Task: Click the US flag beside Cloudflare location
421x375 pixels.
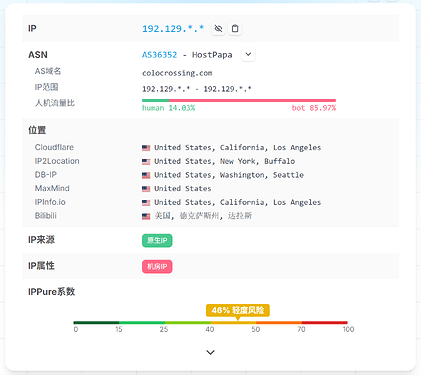Action: [x=146, y=148]
